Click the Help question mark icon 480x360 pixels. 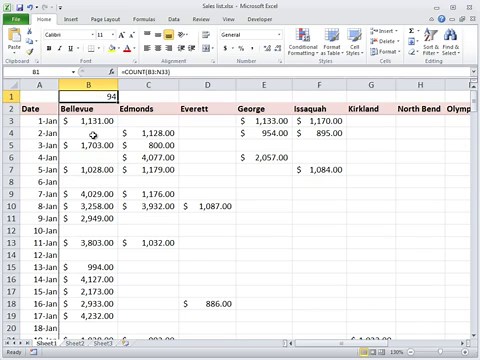pyautogui.click(x=442, y=19)
